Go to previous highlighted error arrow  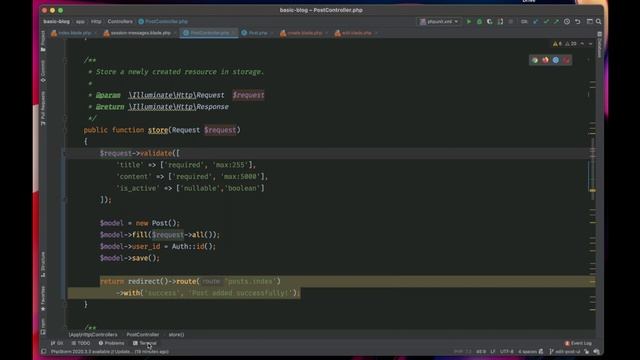pos(582,44)
